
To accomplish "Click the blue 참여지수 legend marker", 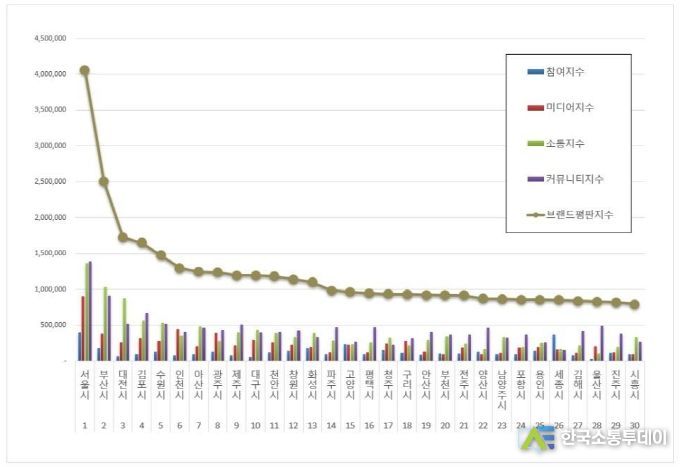I will 535,72.
